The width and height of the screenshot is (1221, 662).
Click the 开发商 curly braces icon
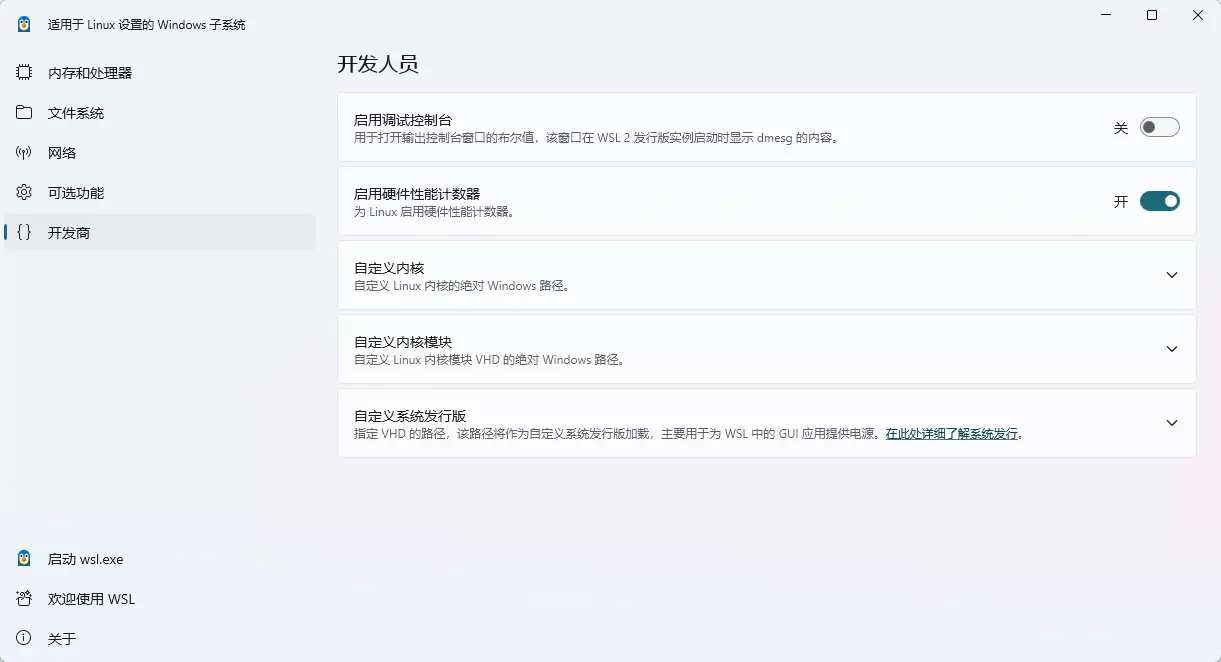coord(24,232)
